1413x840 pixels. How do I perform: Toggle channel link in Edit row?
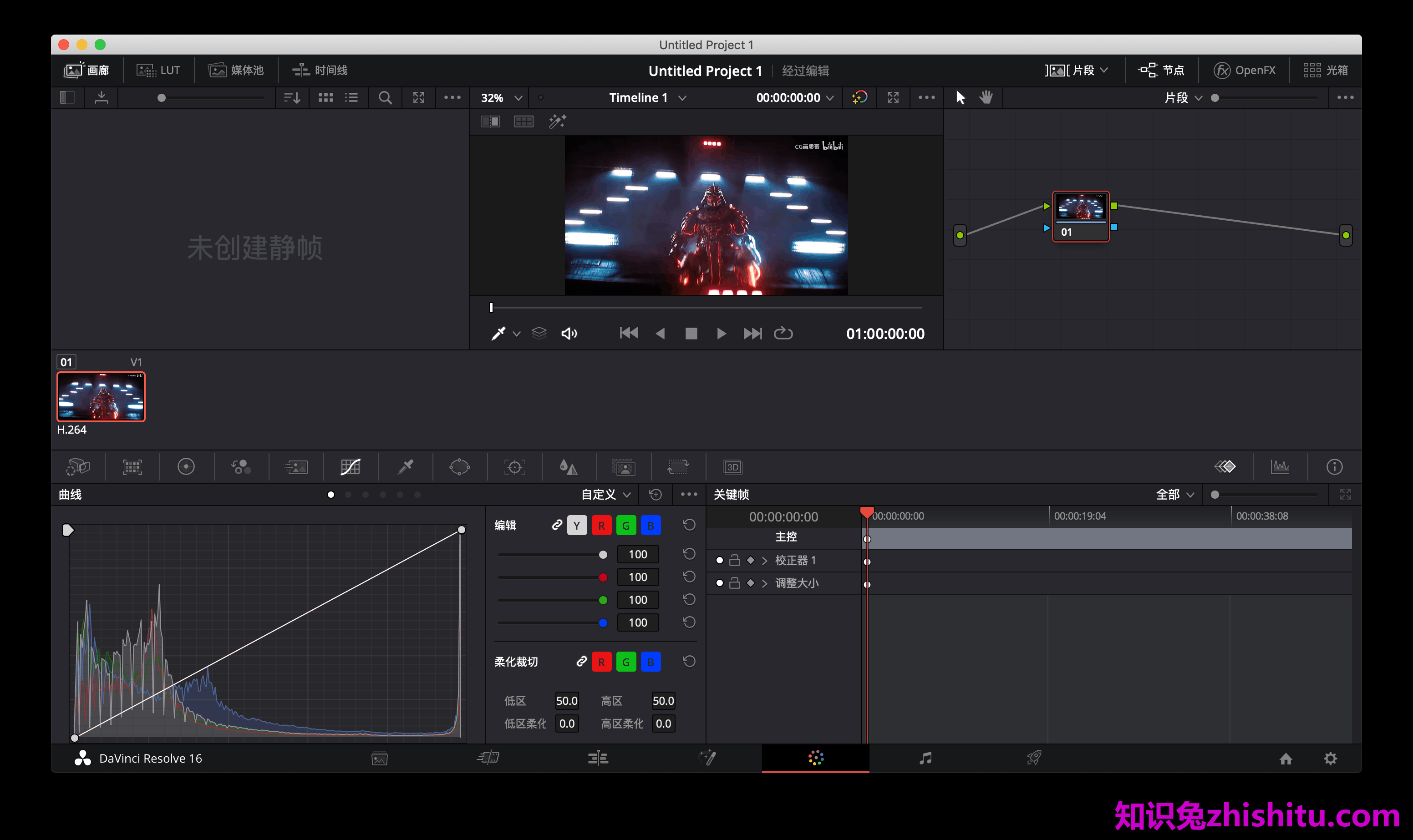tap(557, 525)
